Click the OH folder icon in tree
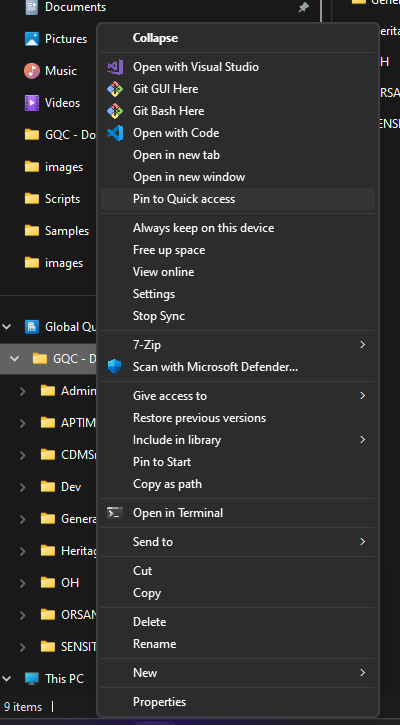Screen dimensions: 400x725 coord(48,583)
